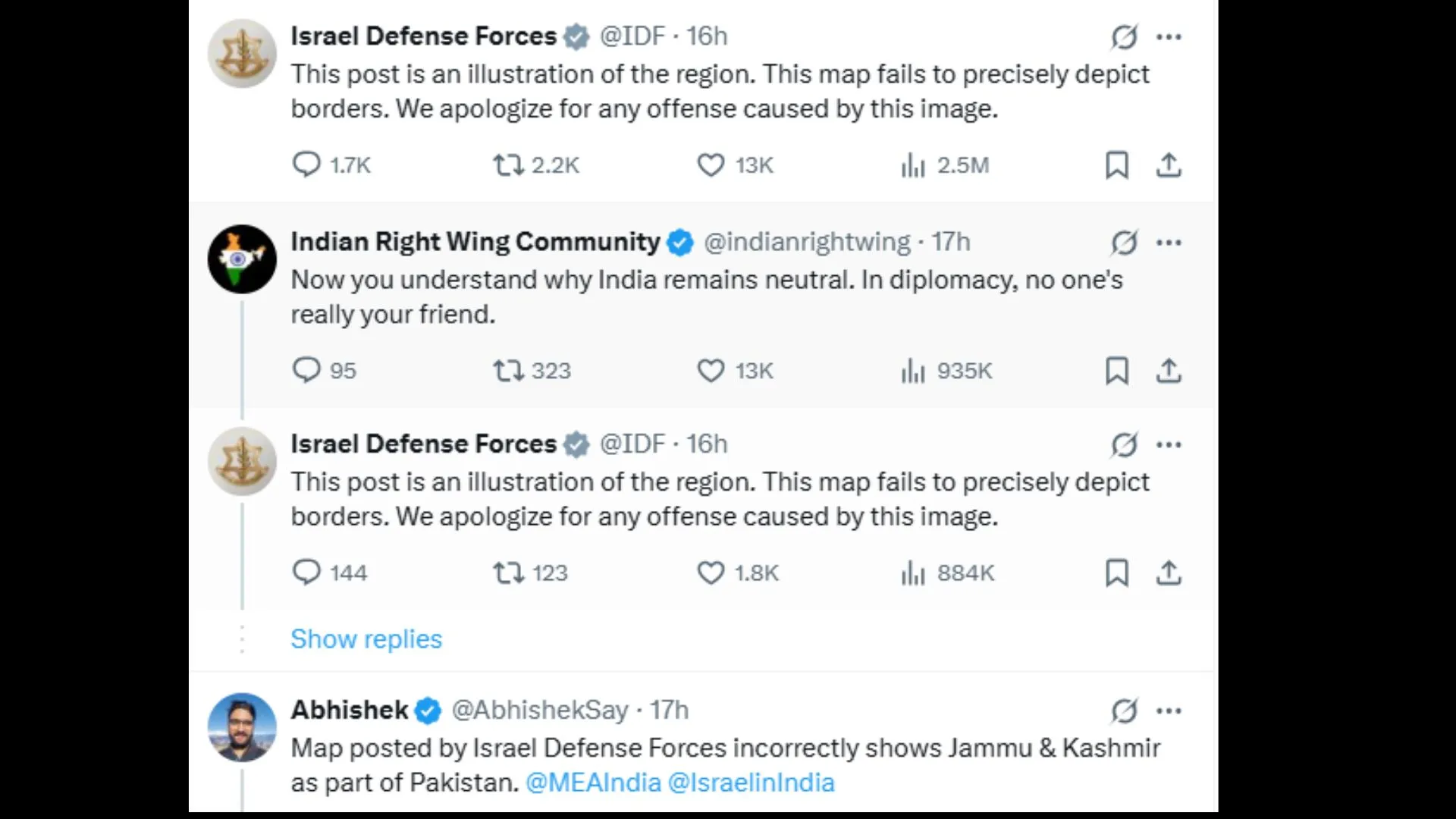This screenshot has width=1456, height=819.
Task: Bookmark the top IDF apology post
Action: pos(1116,165)
